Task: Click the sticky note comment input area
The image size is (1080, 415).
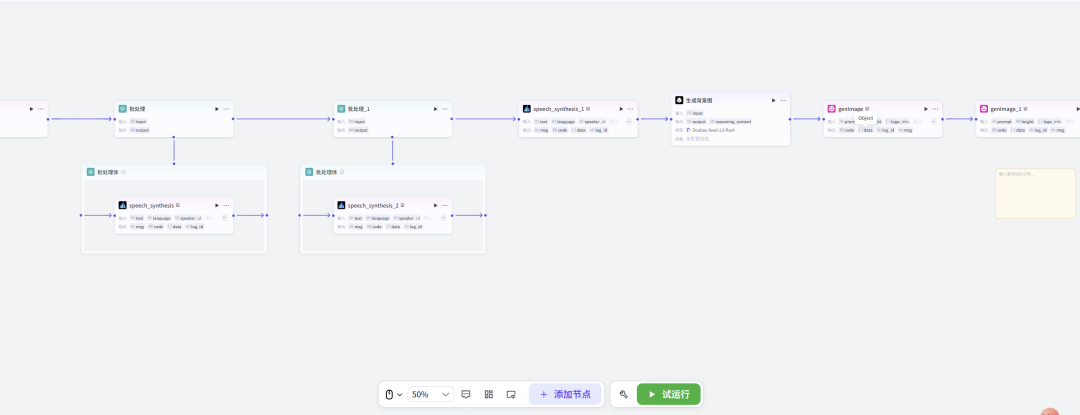Action: [1035, 193]
